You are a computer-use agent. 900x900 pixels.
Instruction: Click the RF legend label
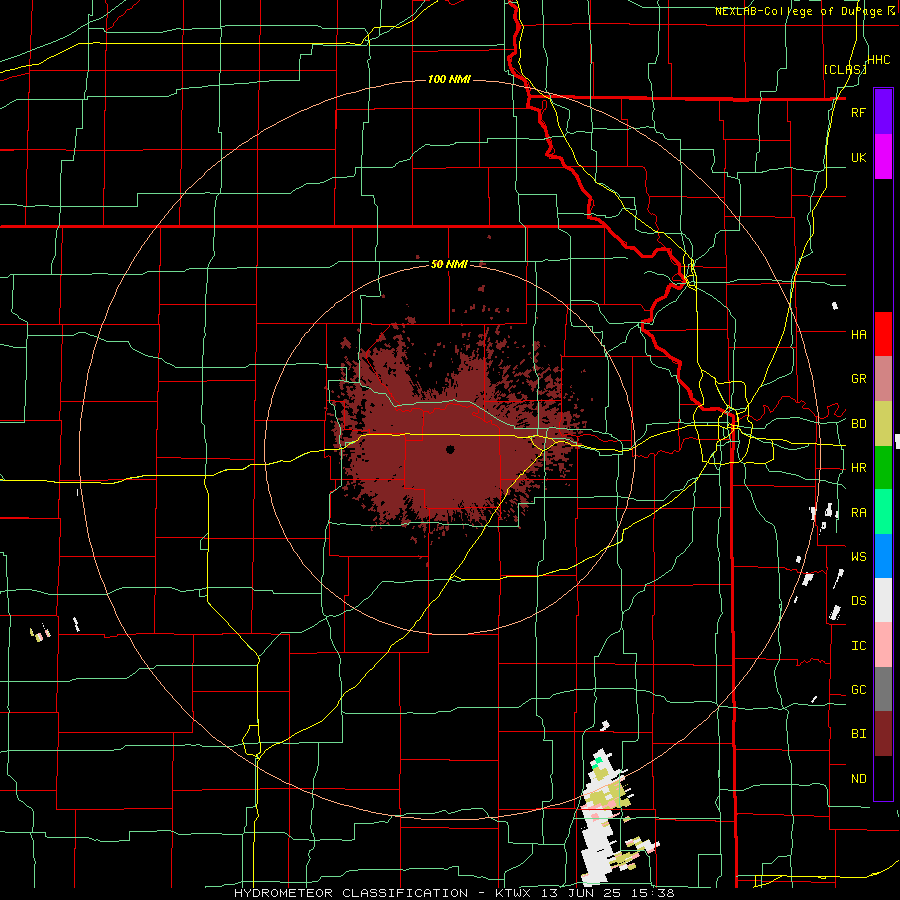click(858, 112)
